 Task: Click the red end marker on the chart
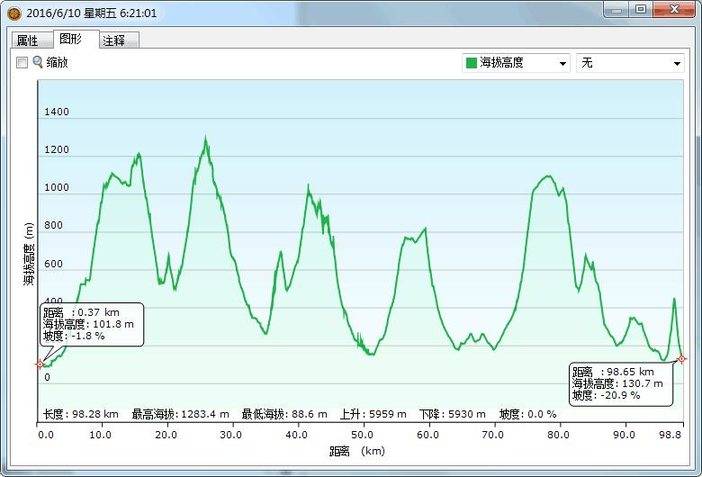(x=682, y=358)
